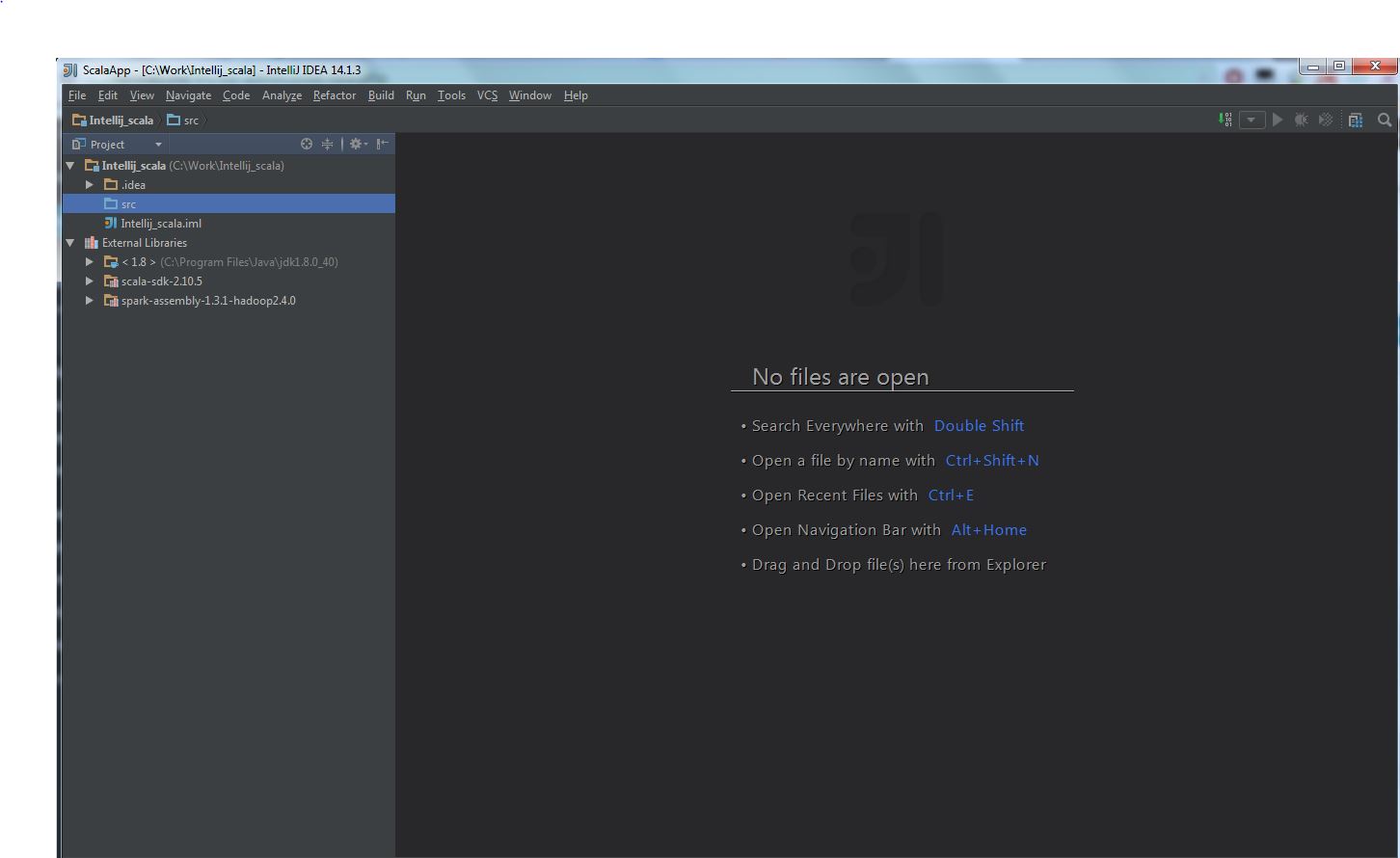
Task: Click the Ctrl+Shift+N shortcut text
Action: pos(992,461)
